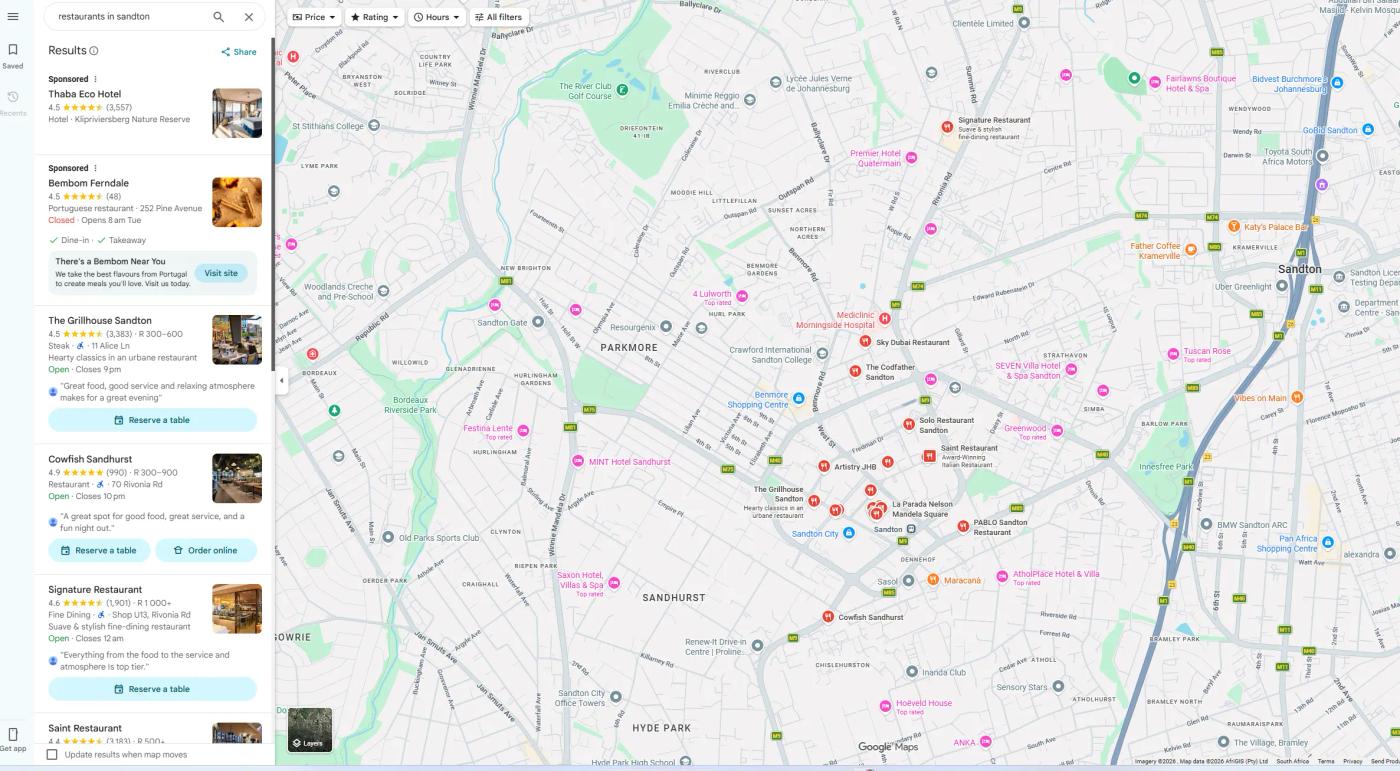
Task: Open the Price filter dropdown
Action: click(314, 17)
